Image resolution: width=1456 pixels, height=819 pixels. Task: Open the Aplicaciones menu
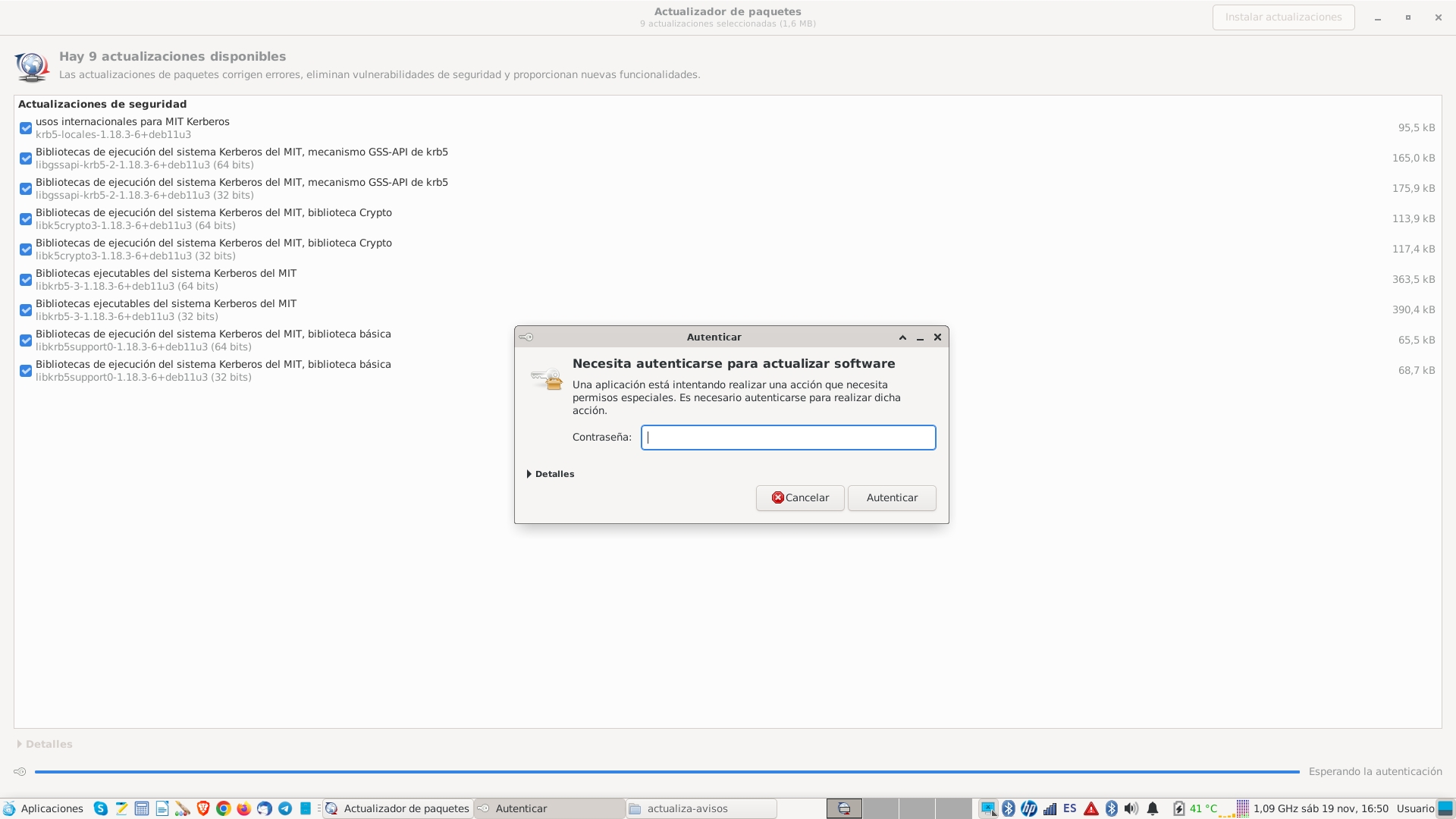43,808
